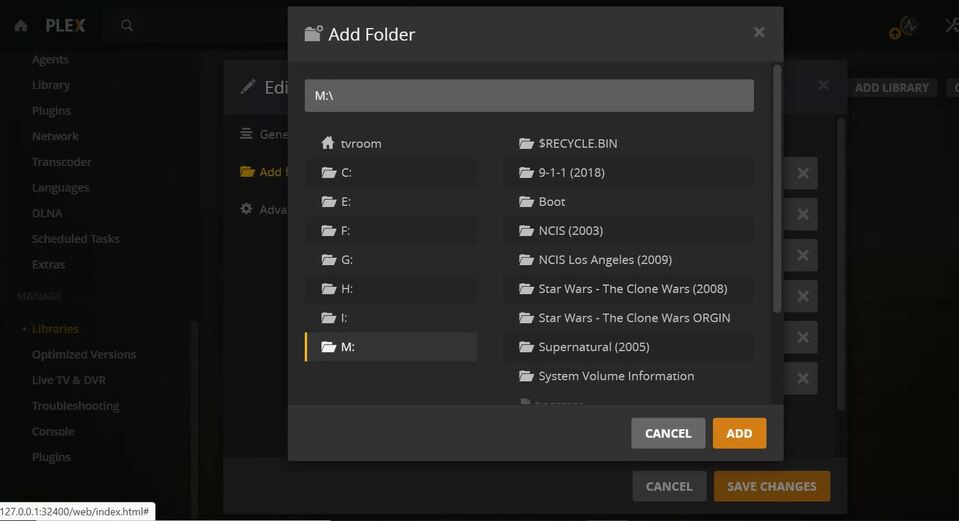Click the Add Folder dialog scrollbar
The image size is (959, 521).
777,190
